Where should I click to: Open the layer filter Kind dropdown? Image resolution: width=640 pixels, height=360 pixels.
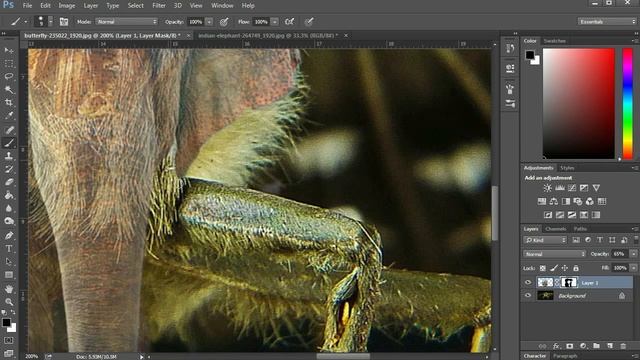[544, 240]
